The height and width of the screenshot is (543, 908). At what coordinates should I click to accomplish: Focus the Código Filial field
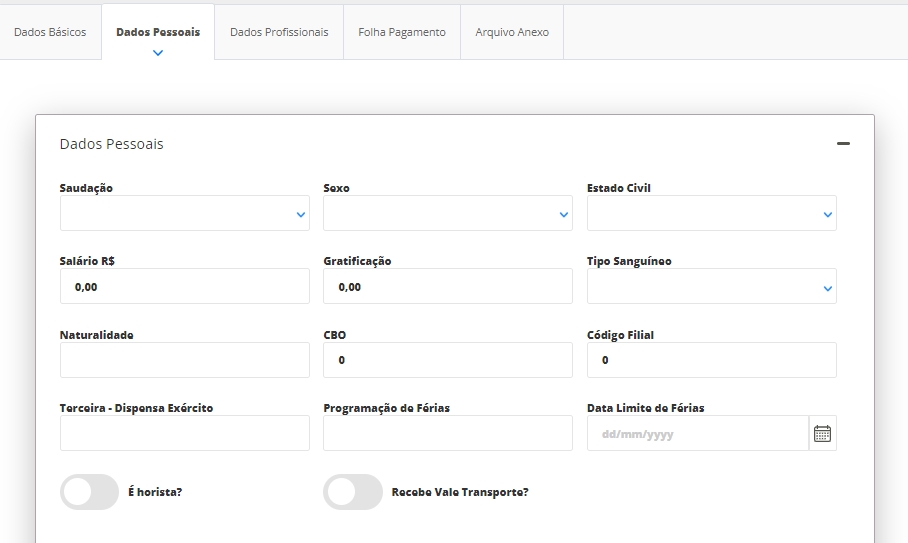pos(711,360)
